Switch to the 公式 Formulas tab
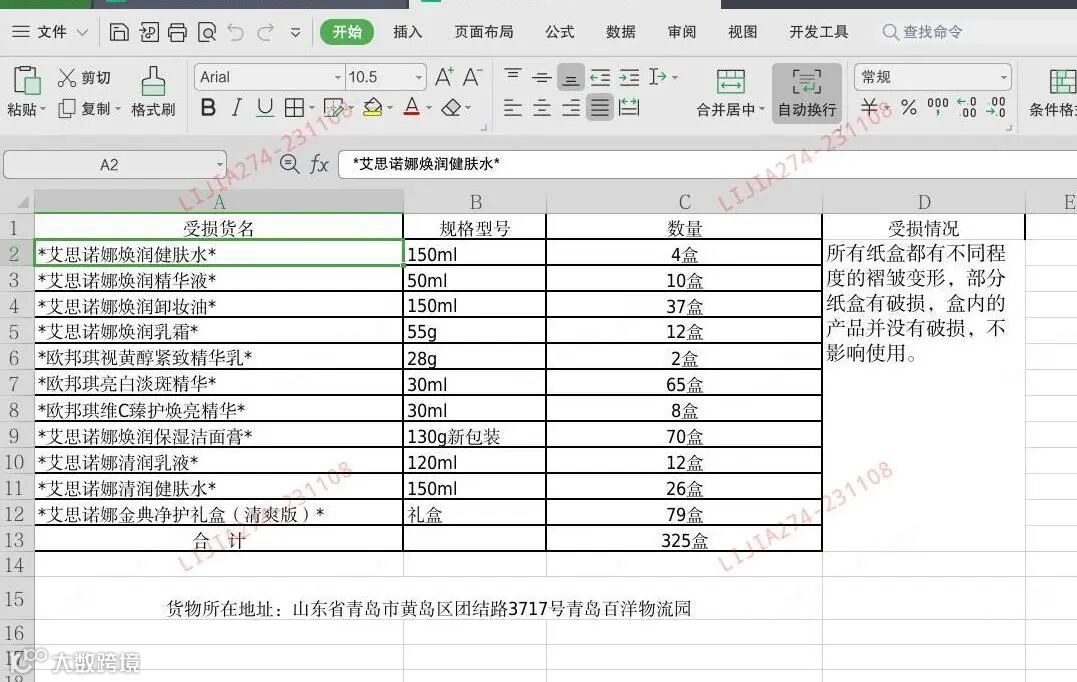 click(559, 32)
